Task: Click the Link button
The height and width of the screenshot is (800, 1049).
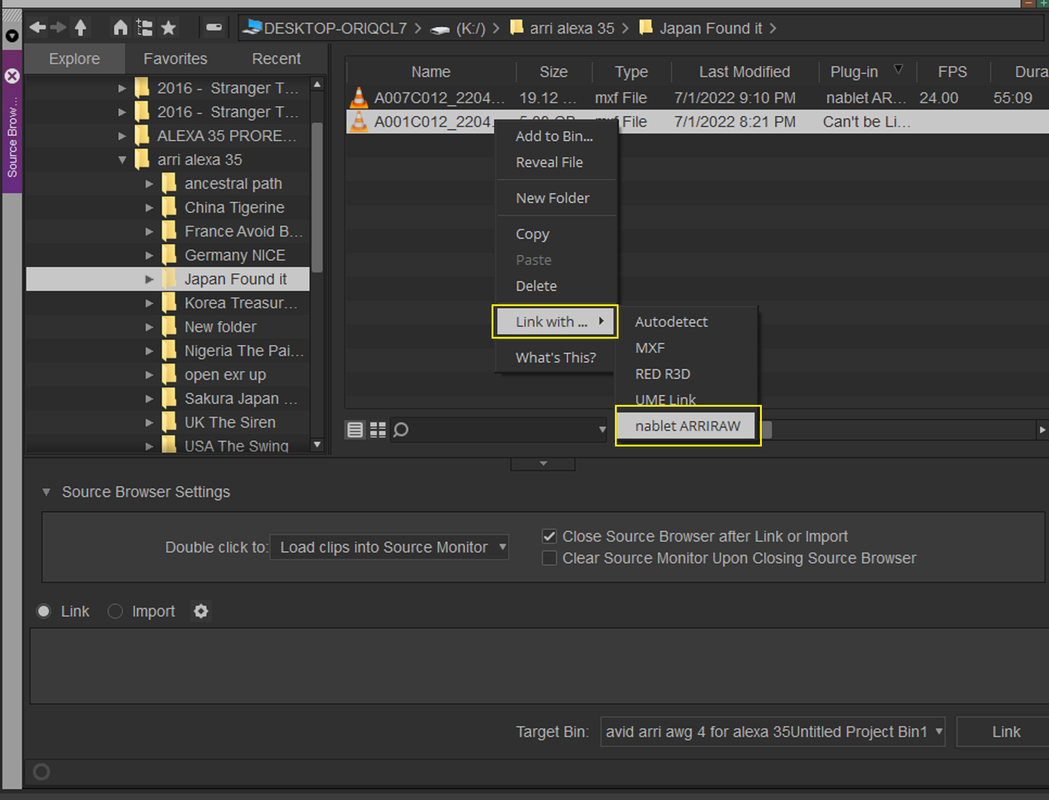Action: [x=1006, y=732]
